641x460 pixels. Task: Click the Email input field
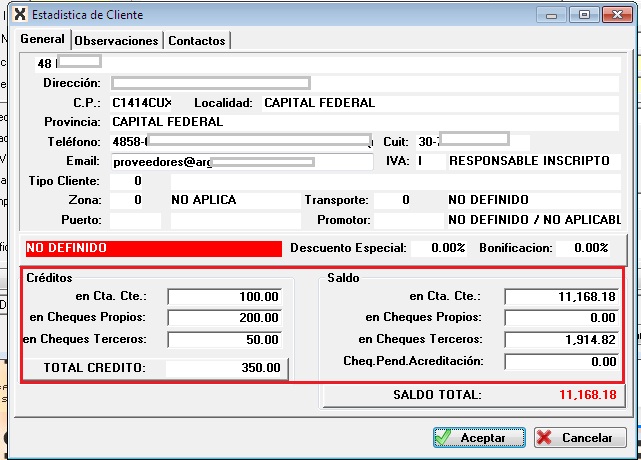(242, 161)
